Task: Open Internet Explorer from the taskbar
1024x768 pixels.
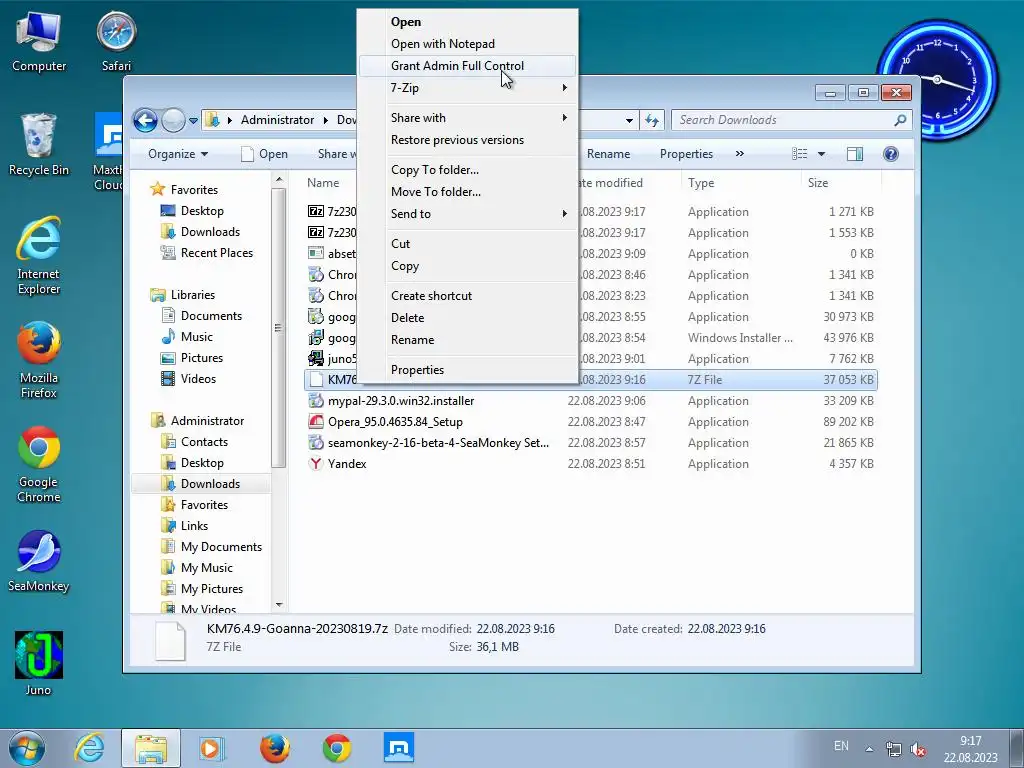Action: tap(89, 748)
